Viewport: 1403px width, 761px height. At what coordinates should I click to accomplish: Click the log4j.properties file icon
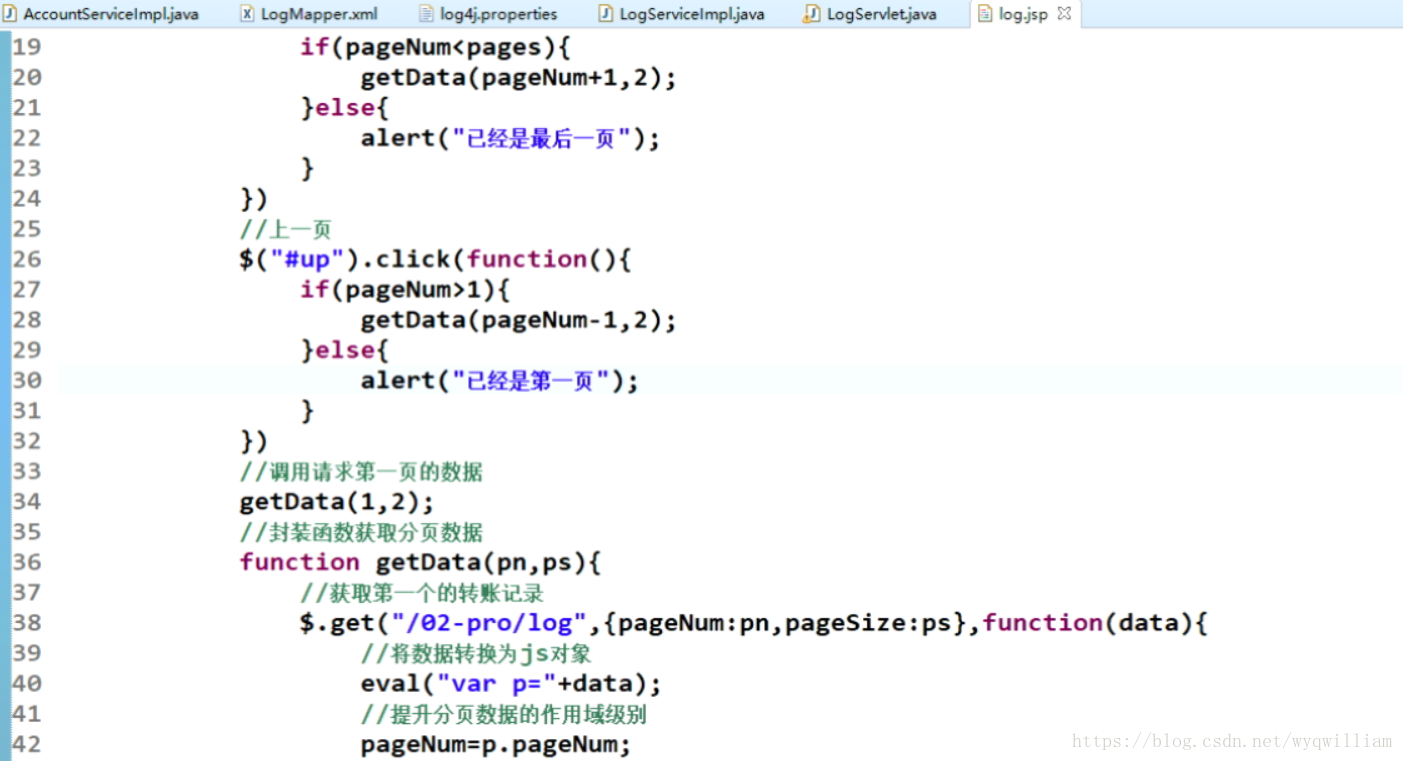coord(426,14)
